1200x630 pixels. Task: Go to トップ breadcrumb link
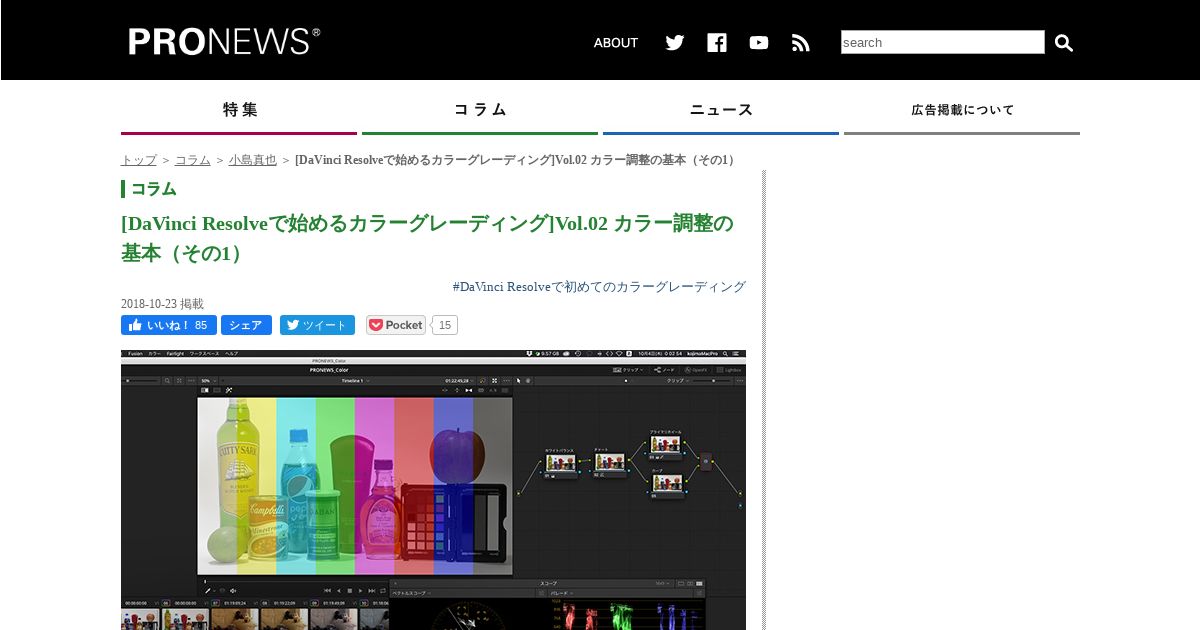(x=139, y=160)
